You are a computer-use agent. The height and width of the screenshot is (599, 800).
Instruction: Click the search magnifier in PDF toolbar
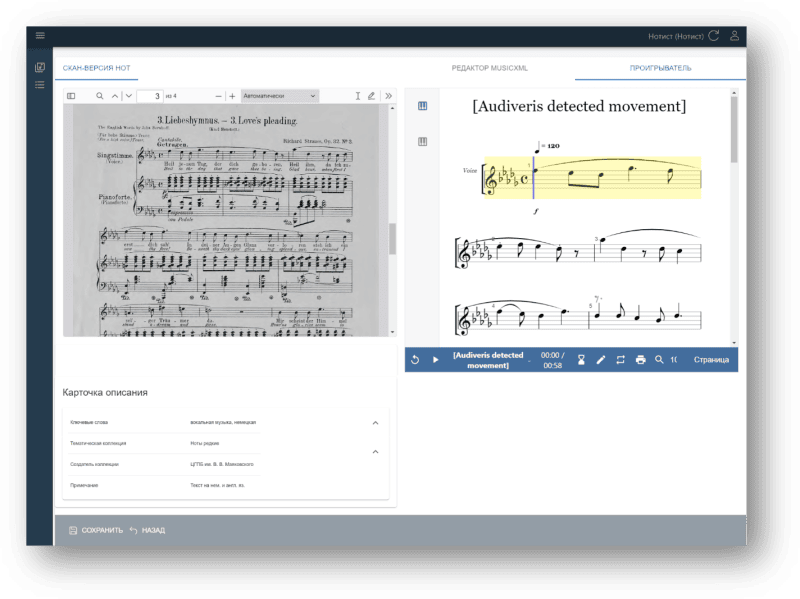click(100, 96)
